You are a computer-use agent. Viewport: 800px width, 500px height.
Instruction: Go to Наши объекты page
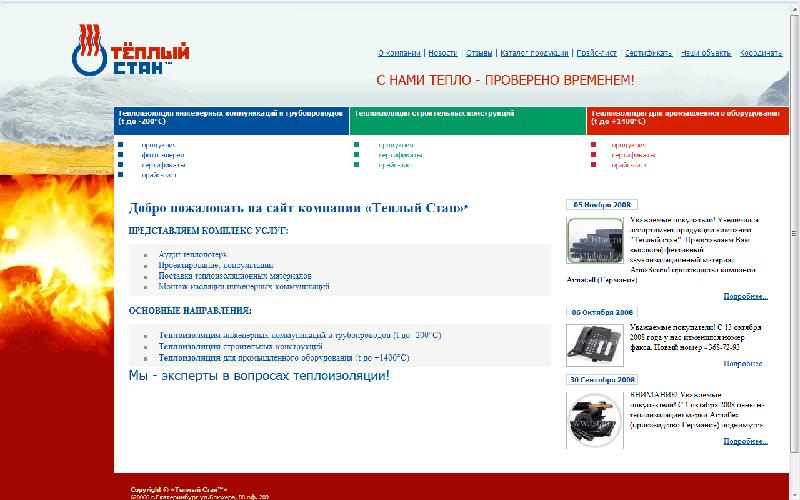(x=706, y=53)
